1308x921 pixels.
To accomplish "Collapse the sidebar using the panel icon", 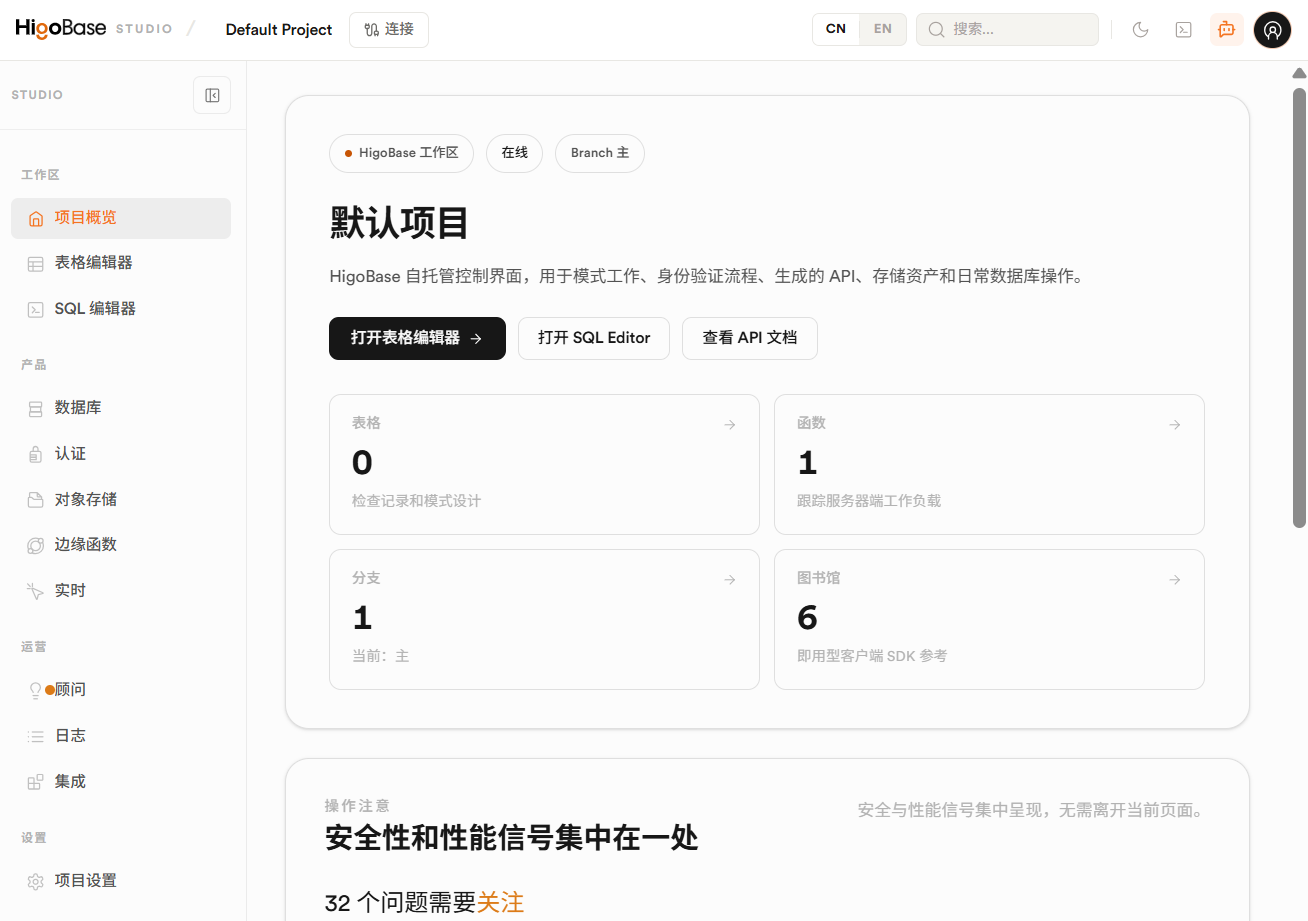I will 212,95.
